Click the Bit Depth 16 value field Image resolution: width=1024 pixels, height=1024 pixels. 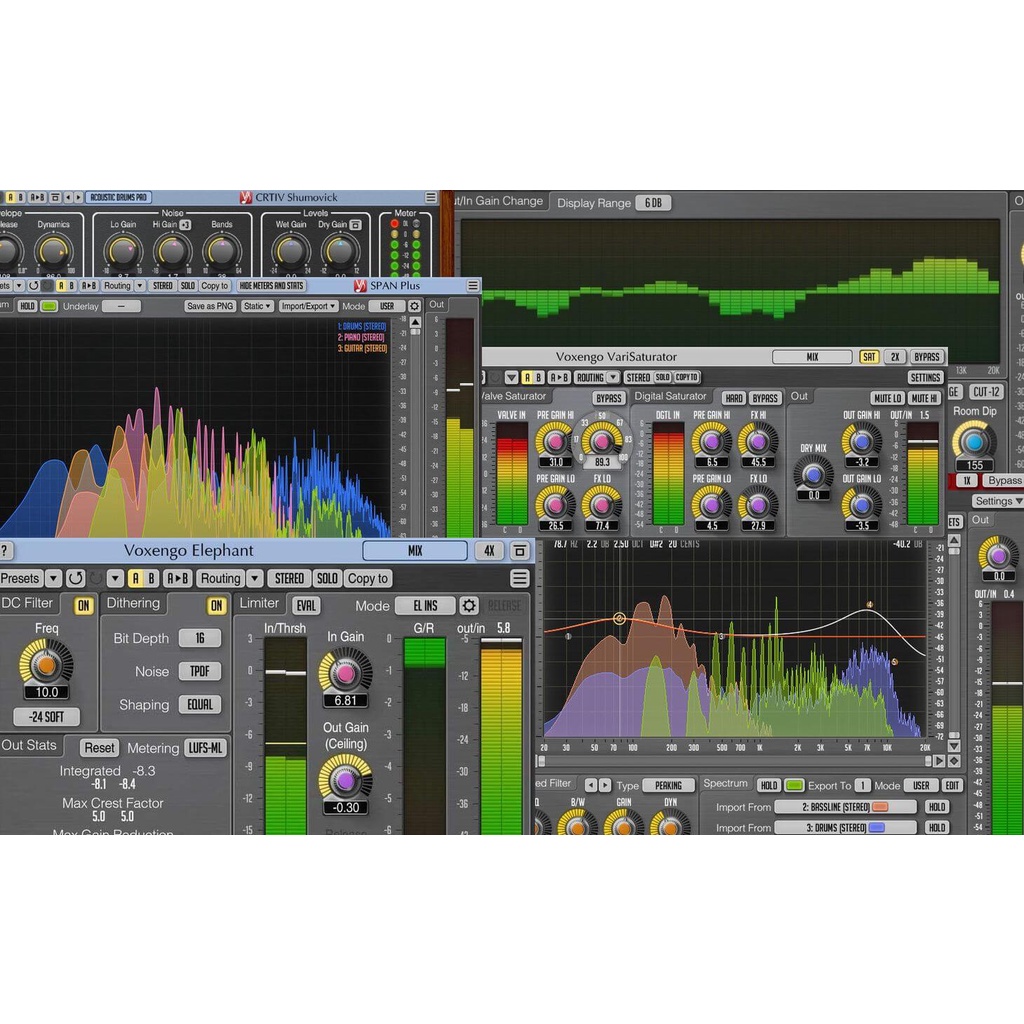[x=200, y=638]
